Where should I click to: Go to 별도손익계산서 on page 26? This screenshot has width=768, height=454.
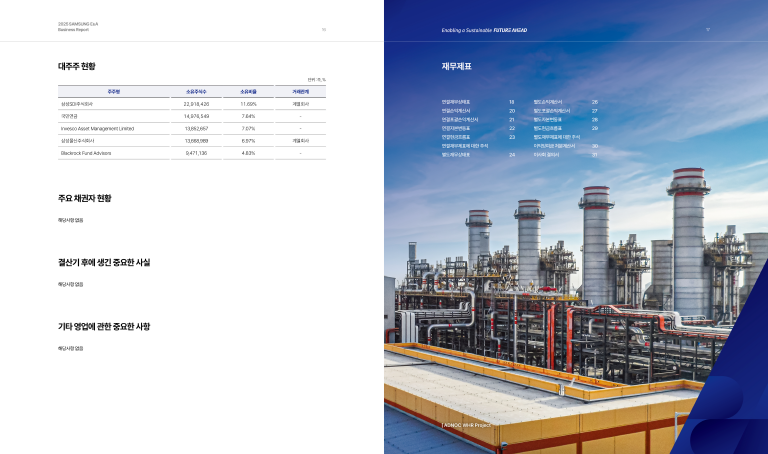click(x=548, y=102)
